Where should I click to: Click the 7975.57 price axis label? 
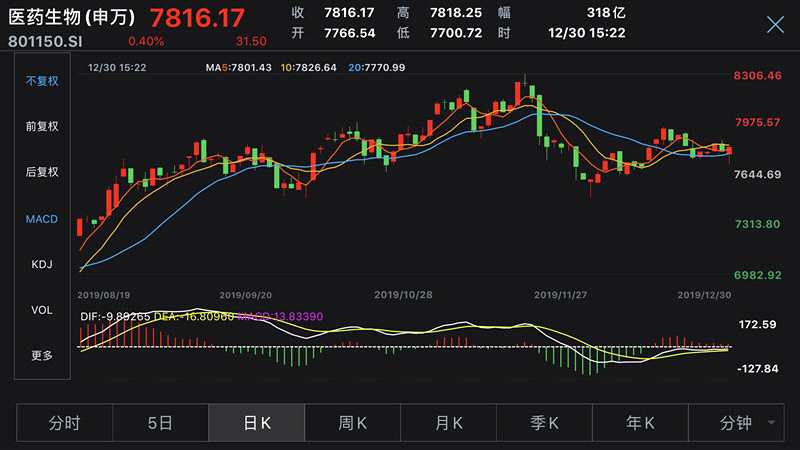(758, 122)
